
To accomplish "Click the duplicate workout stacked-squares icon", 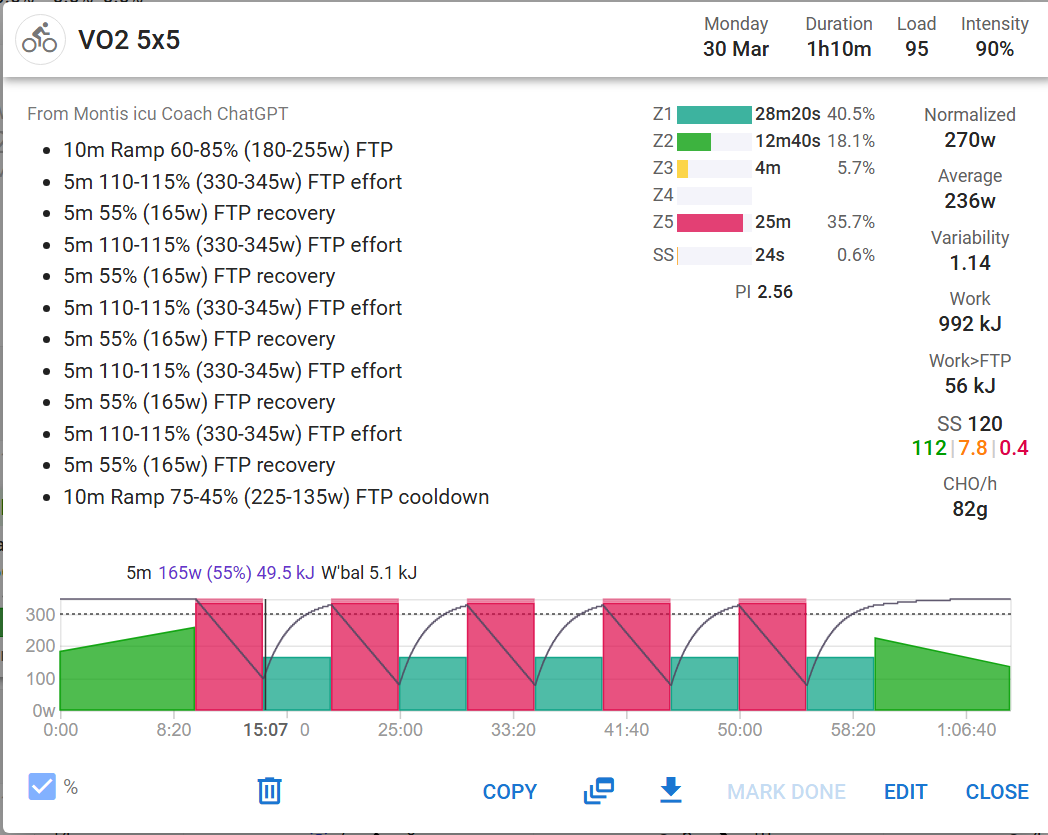I will pos(598,791).
